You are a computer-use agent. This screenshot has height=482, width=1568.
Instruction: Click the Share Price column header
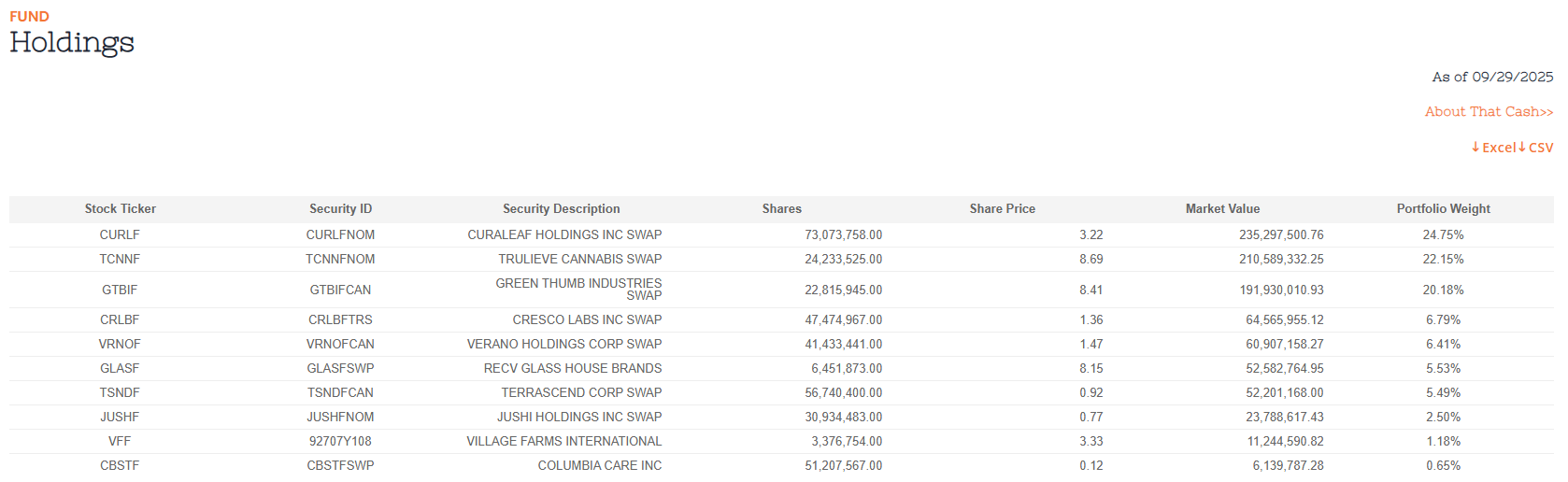[1002, 209]
